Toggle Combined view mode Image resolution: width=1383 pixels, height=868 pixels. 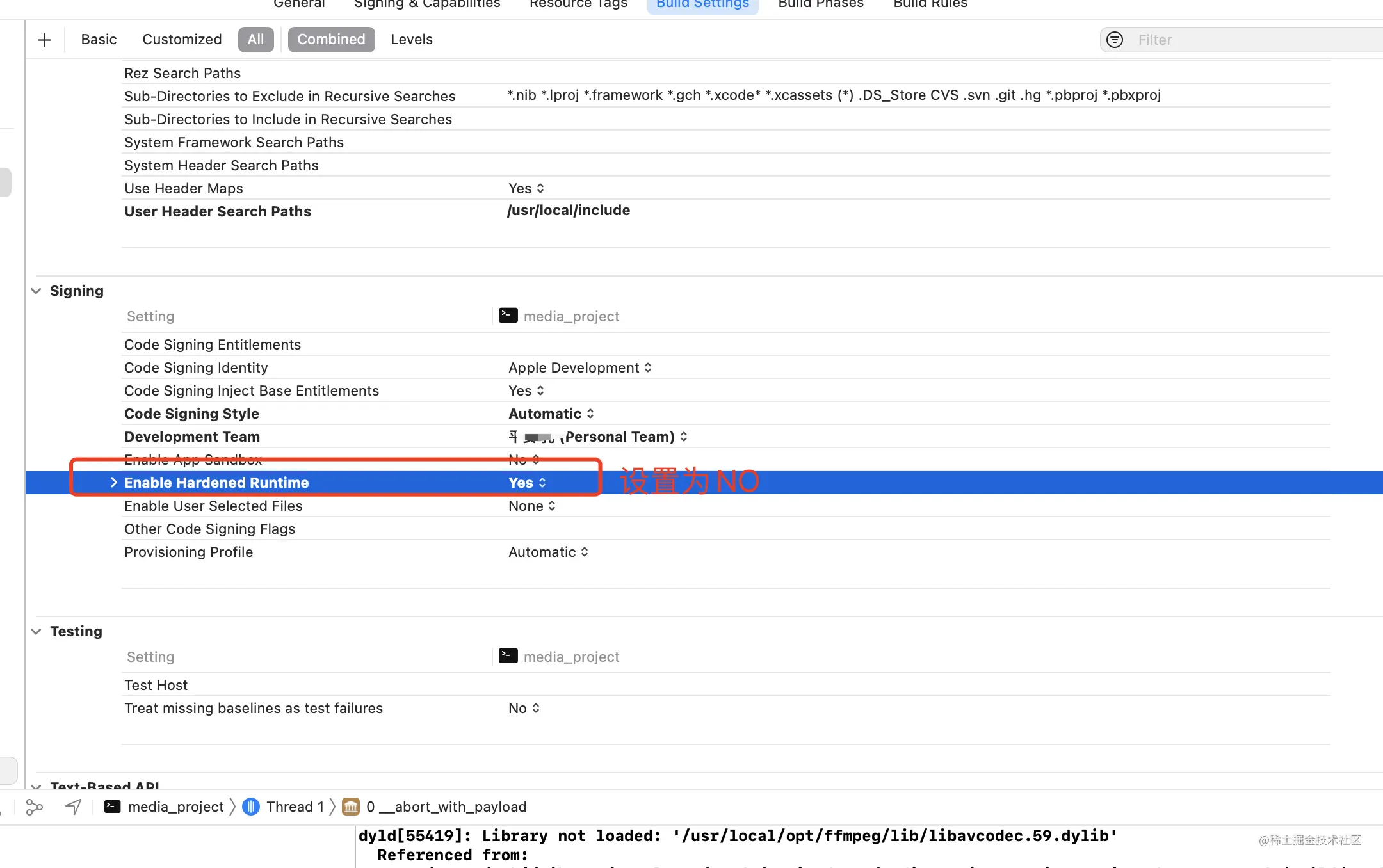pyautogui.click(x=331, y=40)
